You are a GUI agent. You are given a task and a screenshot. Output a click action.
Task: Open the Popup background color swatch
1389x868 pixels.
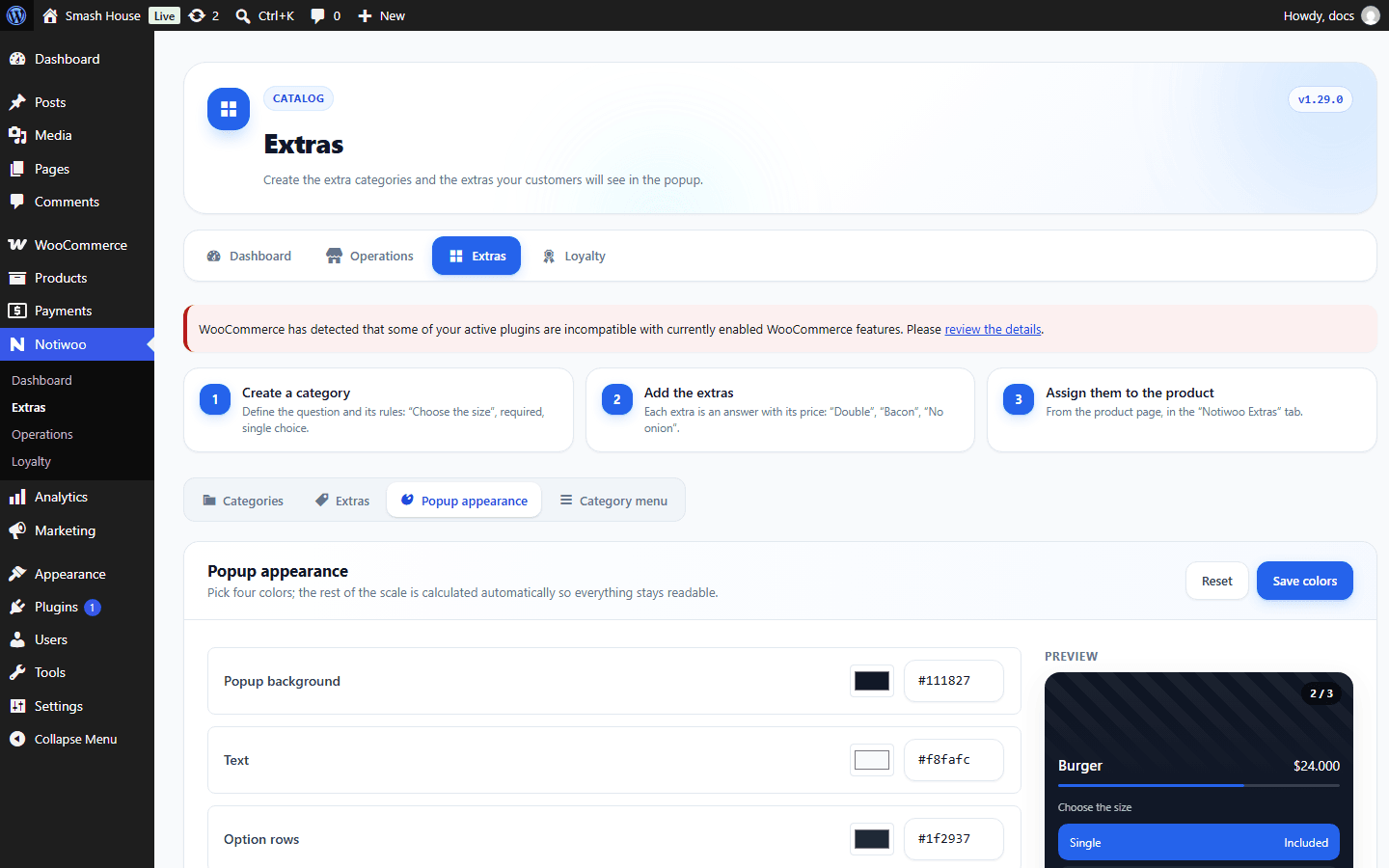pyautogui.click(x=872, y=681)
